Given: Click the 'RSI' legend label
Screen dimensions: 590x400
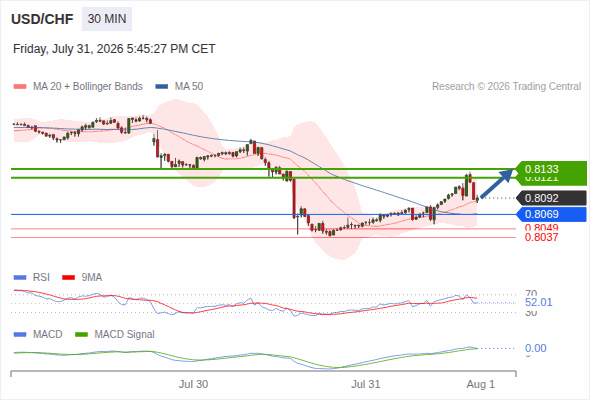Looking at the screenshot, I should (41, 278).
